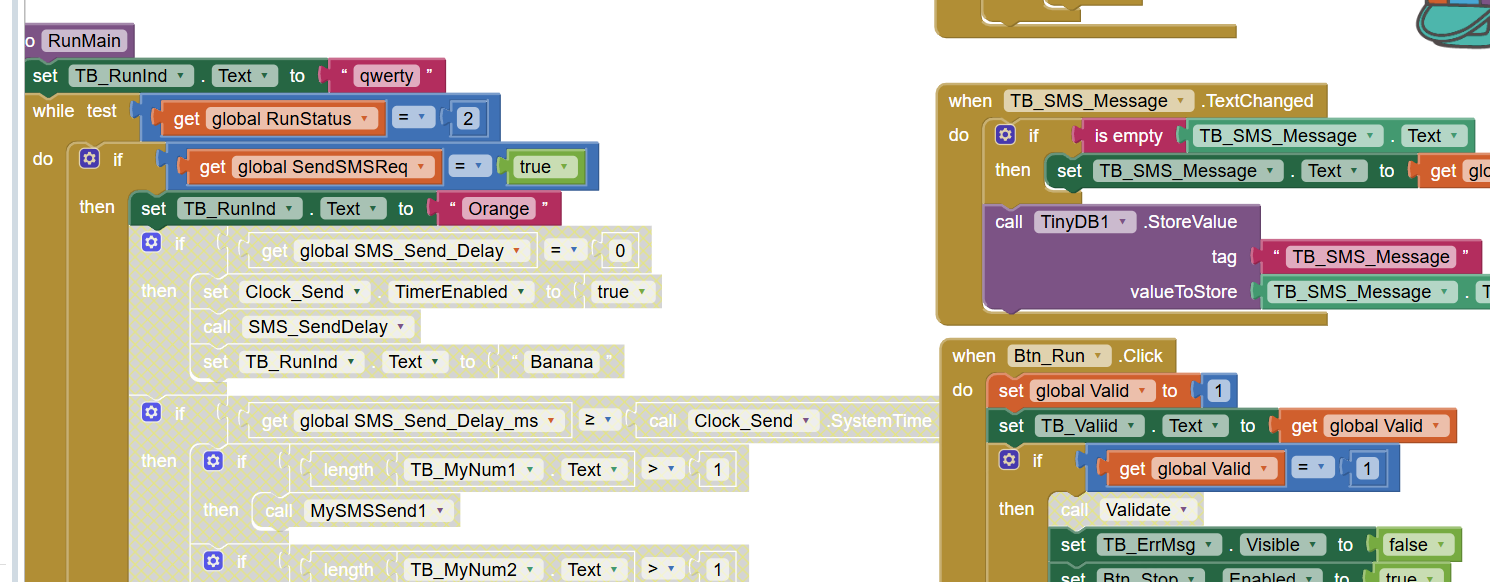The width and height of the screenshot is (1490, 582).
Task: Expand the equals operator dropdown beside global RunStatus
Action: pos(412,118)
